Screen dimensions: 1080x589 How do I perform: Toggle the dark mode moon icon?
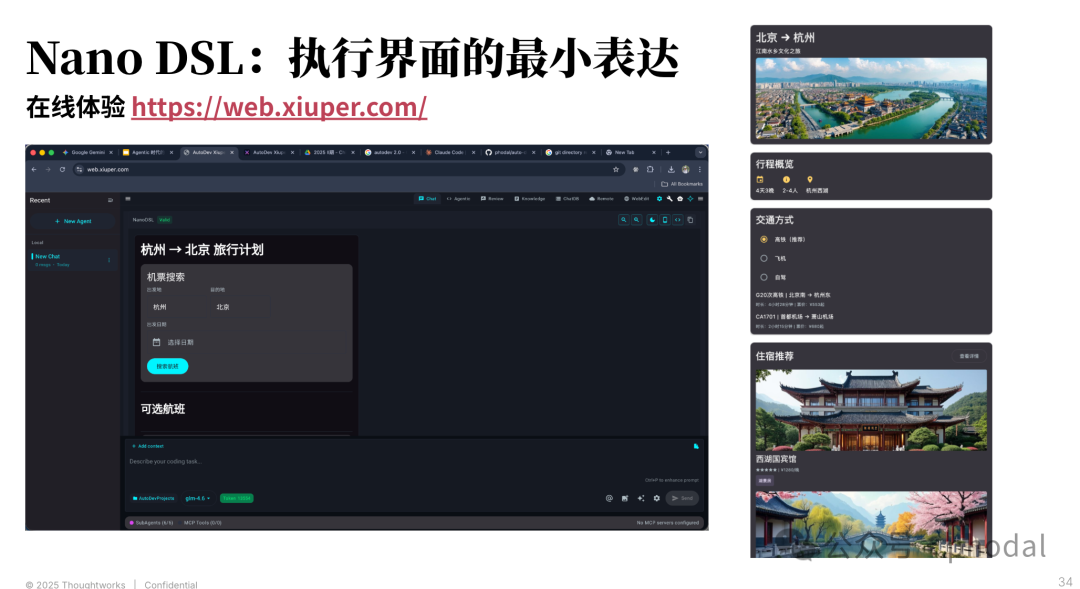[651, 219]
